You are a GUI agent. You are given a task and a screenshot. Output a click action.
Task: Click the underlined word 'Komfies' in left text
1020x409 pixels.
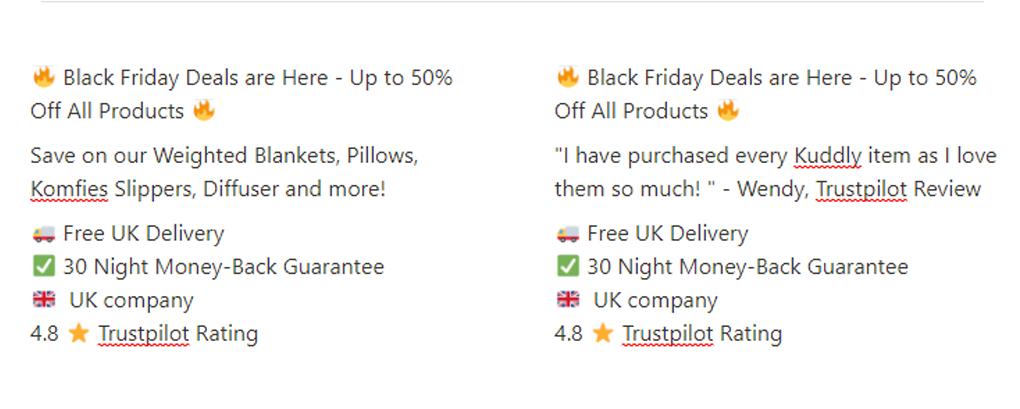(x=70, y=189)
